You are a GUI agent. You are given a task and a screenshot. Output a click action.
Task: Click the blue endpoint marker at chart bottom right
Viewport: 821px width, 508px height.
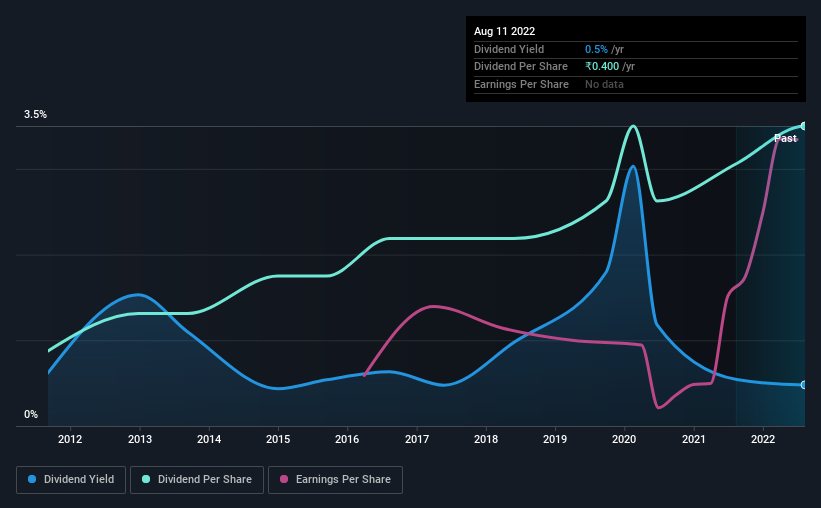(804, 385)
